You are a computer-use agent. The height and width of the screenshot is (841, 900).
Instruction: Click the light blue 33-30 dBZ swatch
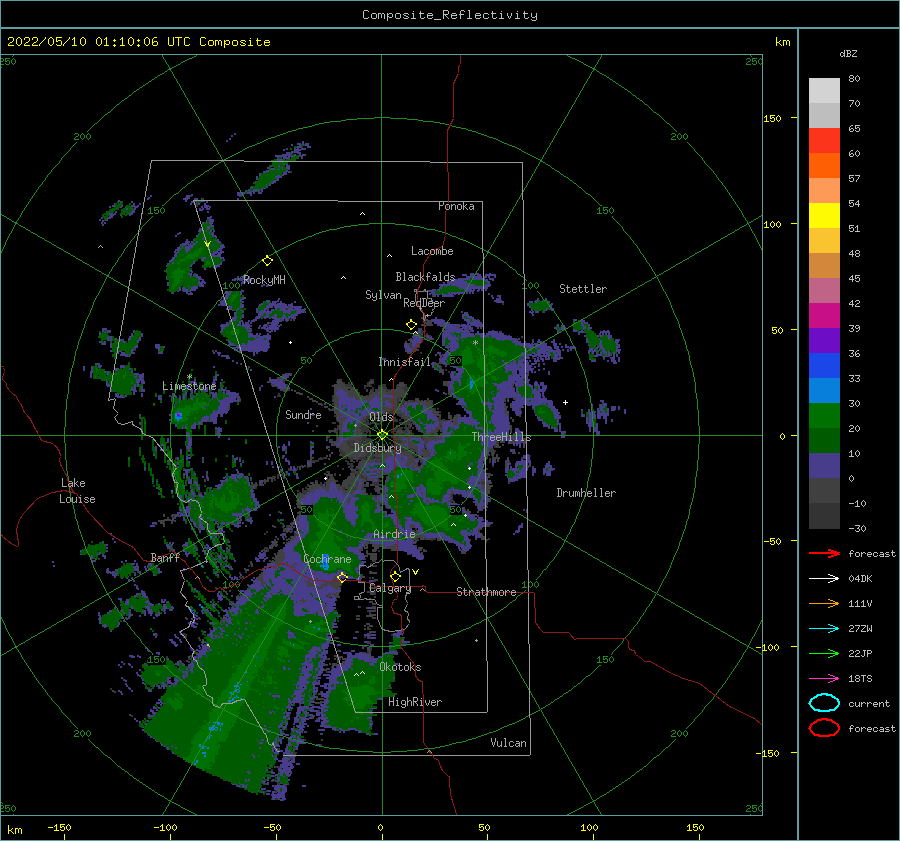coord(824,390)
